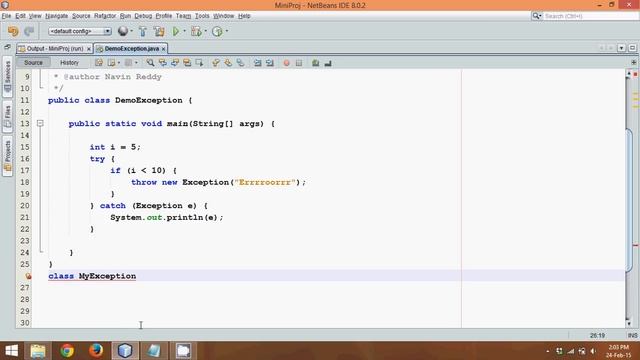Launch Chrome from the taskbar
Image resolution: width=640 pixels, height=360 pixels.
coord(67,351)
